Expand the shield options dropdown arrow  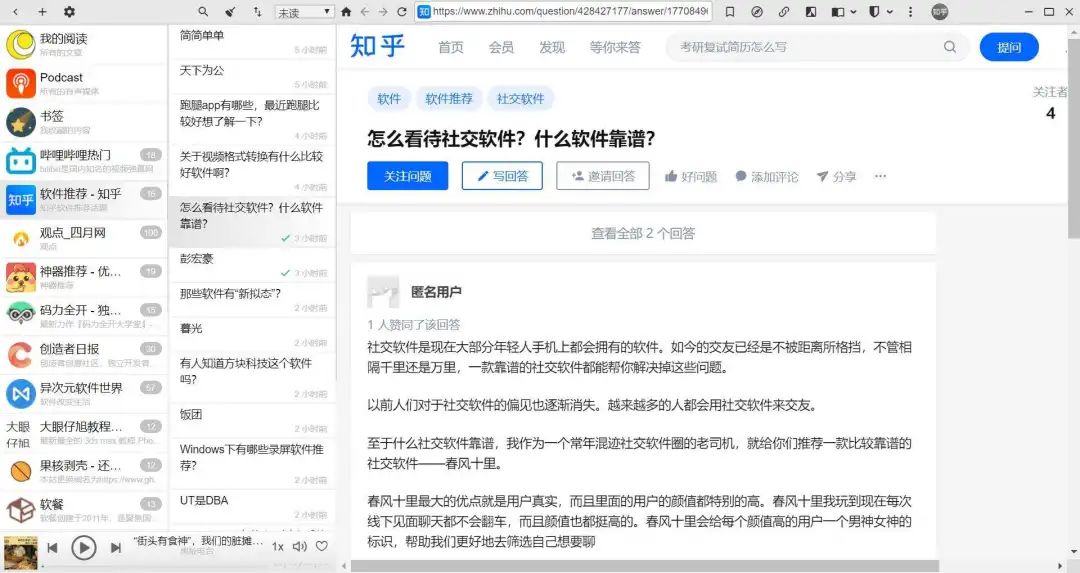coord(889,12)
